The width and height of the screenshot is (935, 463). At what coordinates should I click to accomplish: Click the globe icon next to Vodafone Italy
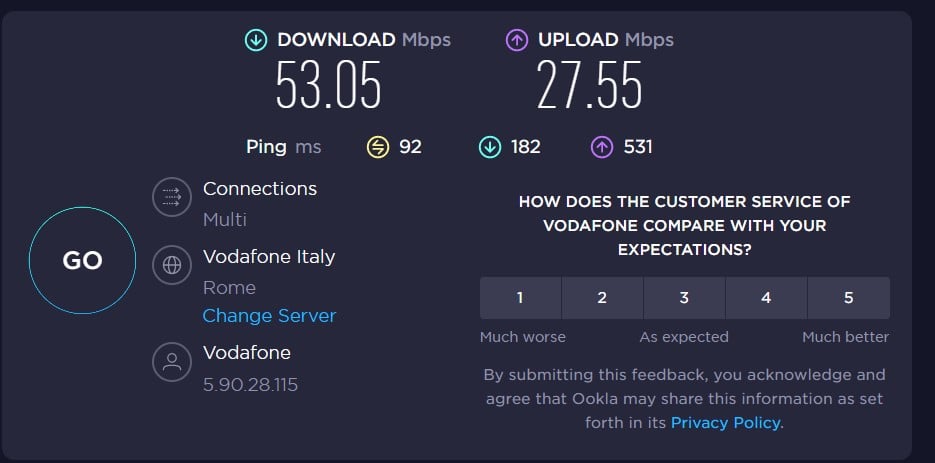[172, 265]
